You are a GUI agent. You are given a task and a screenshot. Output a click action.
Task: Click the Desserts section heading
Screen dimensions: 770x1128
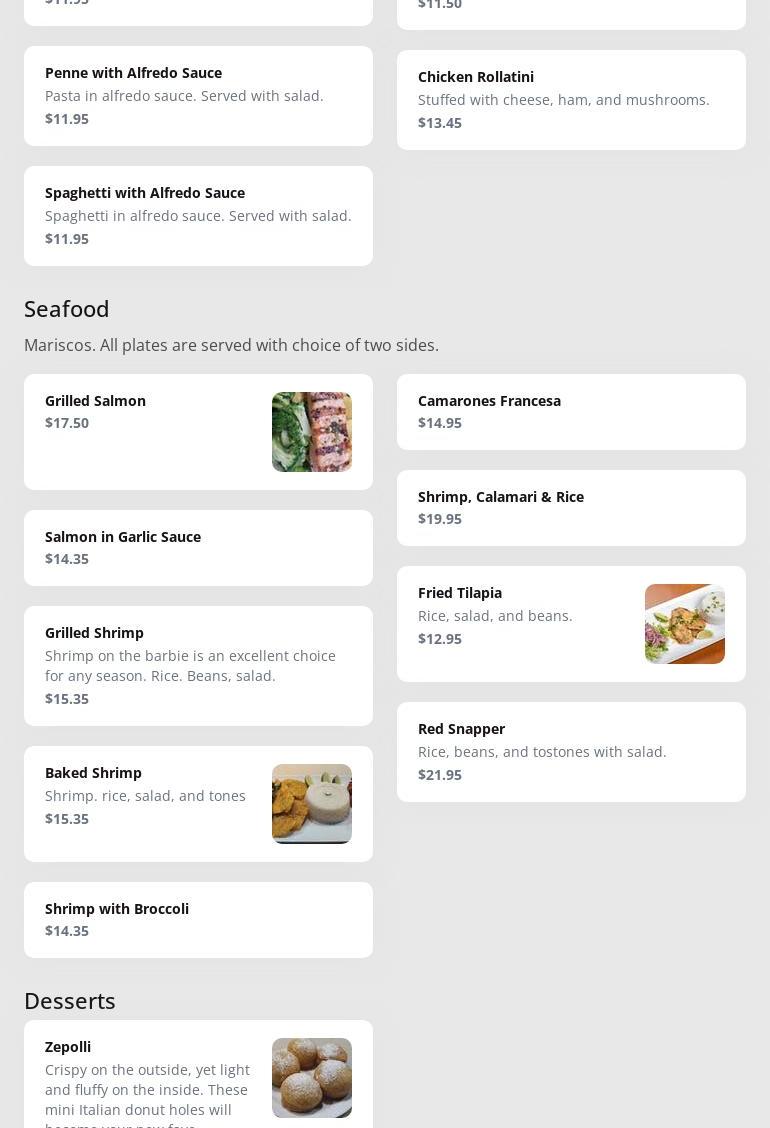click(x=70, y=1001)
